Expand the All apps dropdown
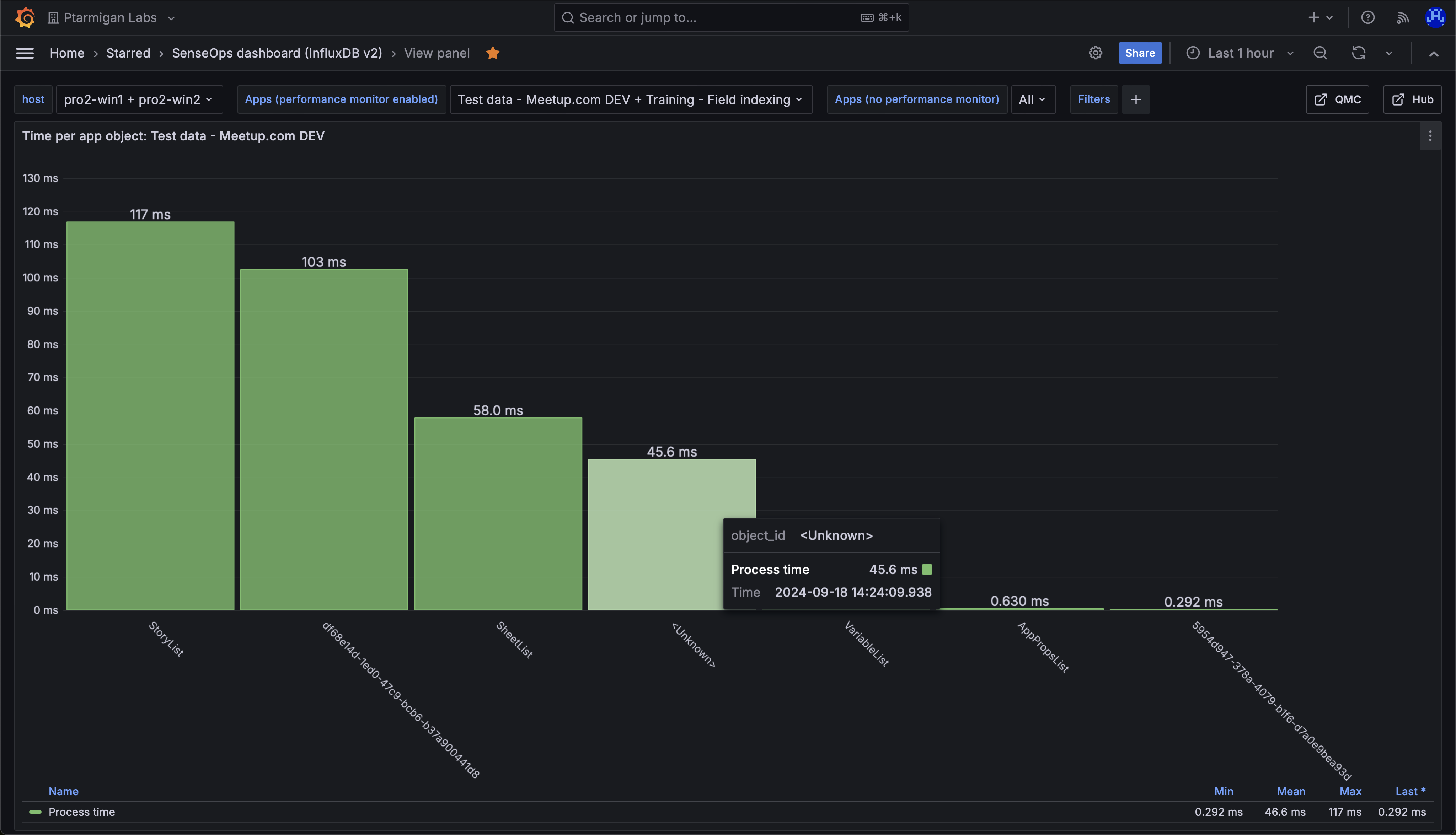The width and height of the screenshot is (1456, 835). 1032,99
